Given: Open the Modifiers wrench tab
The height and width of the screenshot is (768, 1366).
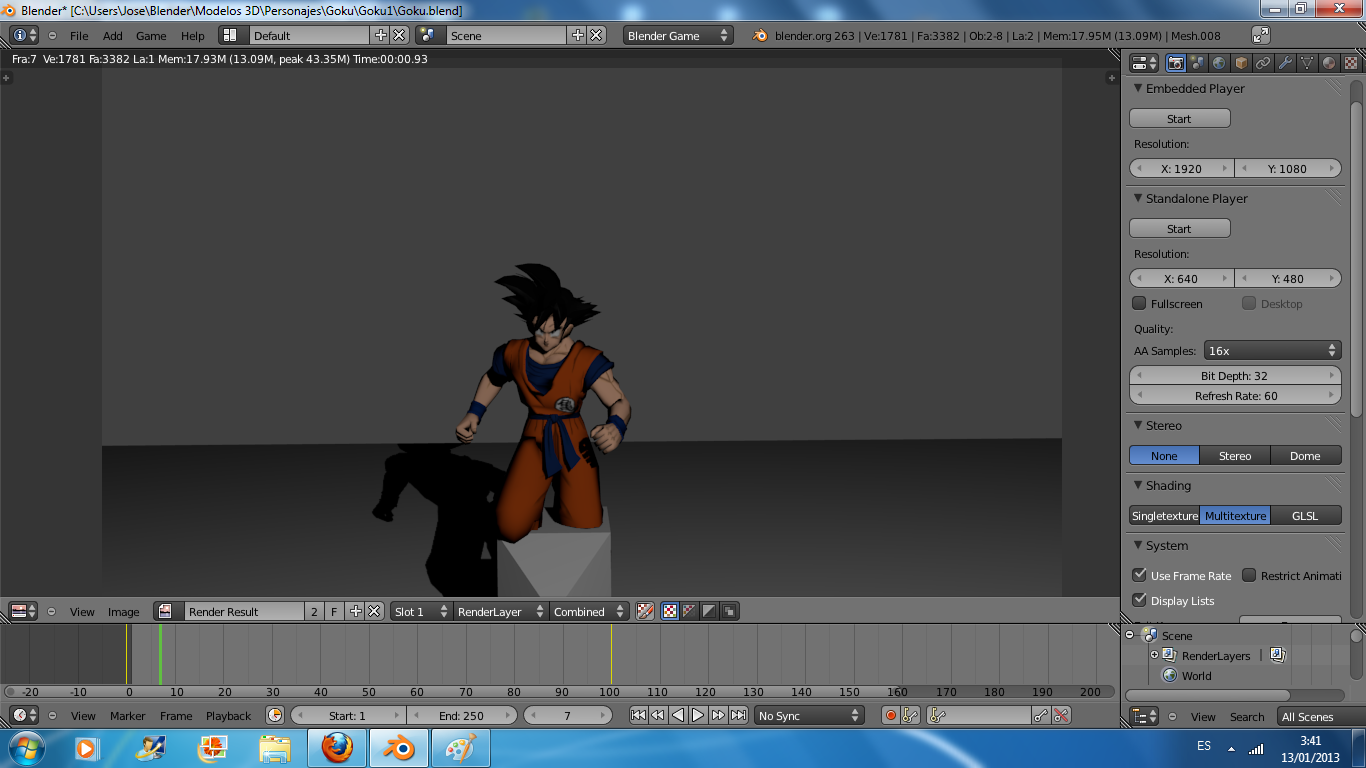Looking at the screenshot, I should coord(1285,63).
